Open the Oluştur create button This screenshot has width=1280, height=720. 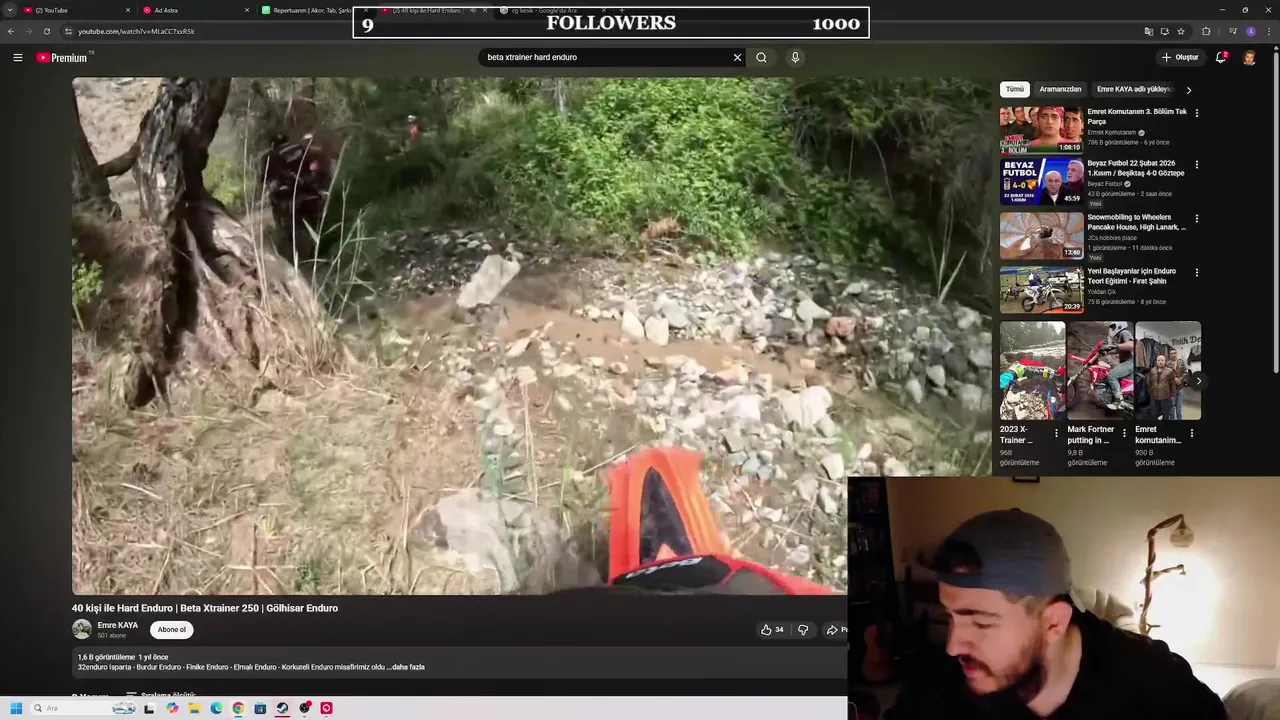[x=1180, y=57]
